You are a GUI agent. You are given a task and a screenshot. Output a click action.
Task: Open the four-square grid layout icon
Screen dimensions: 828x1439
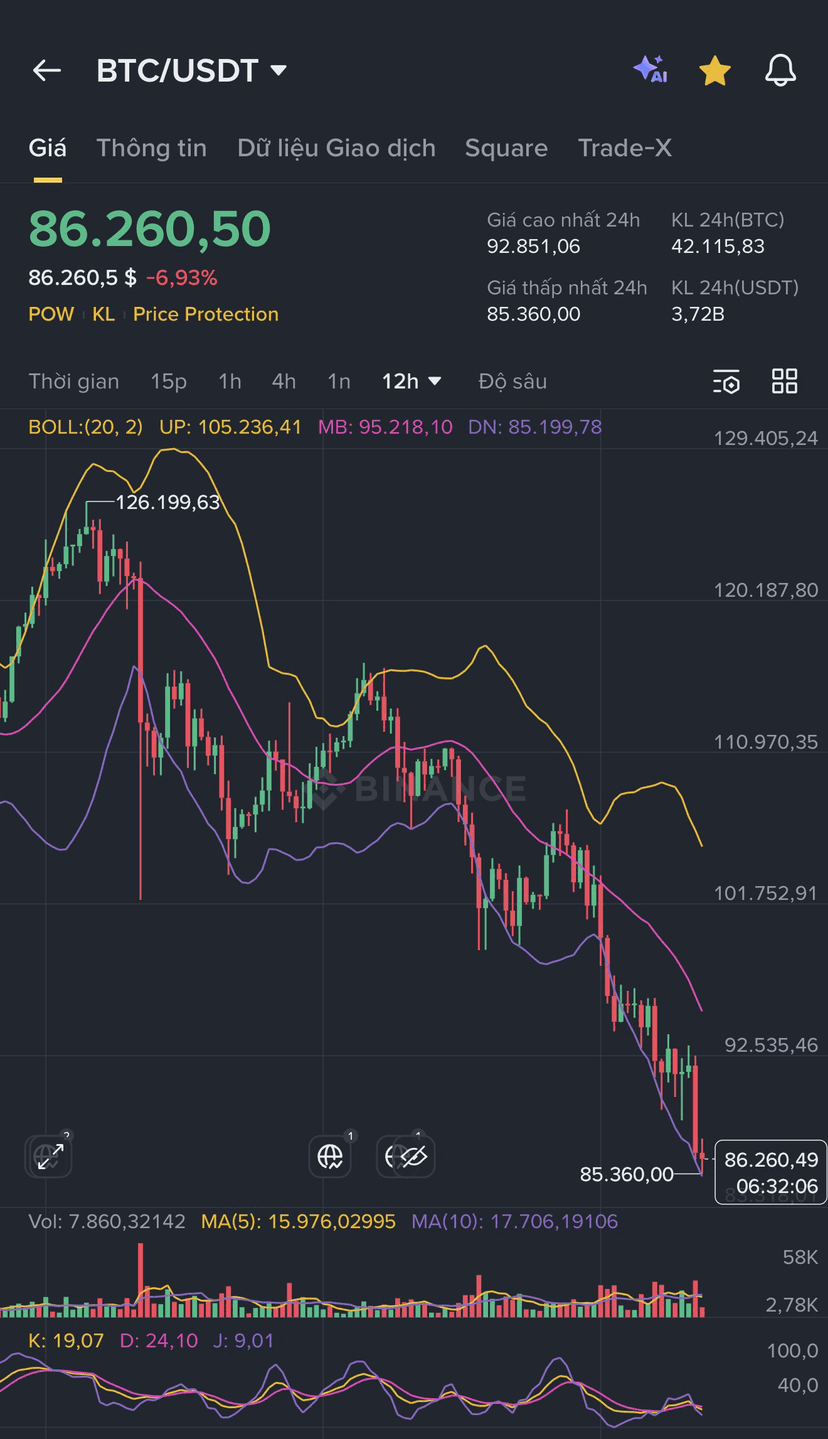tap(785, 381)
